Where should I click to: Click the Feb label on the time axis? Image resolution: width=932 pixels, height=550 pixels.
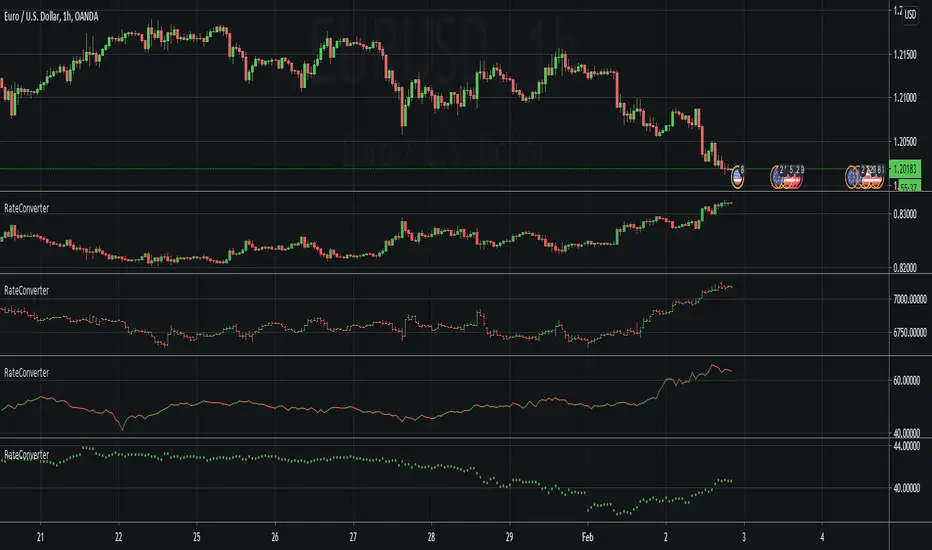588,535
